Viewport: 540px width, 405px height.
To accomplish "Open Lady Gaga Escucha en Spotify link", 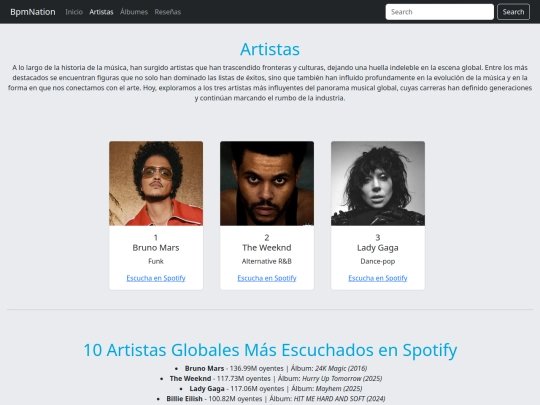I will tap(378, 278).
